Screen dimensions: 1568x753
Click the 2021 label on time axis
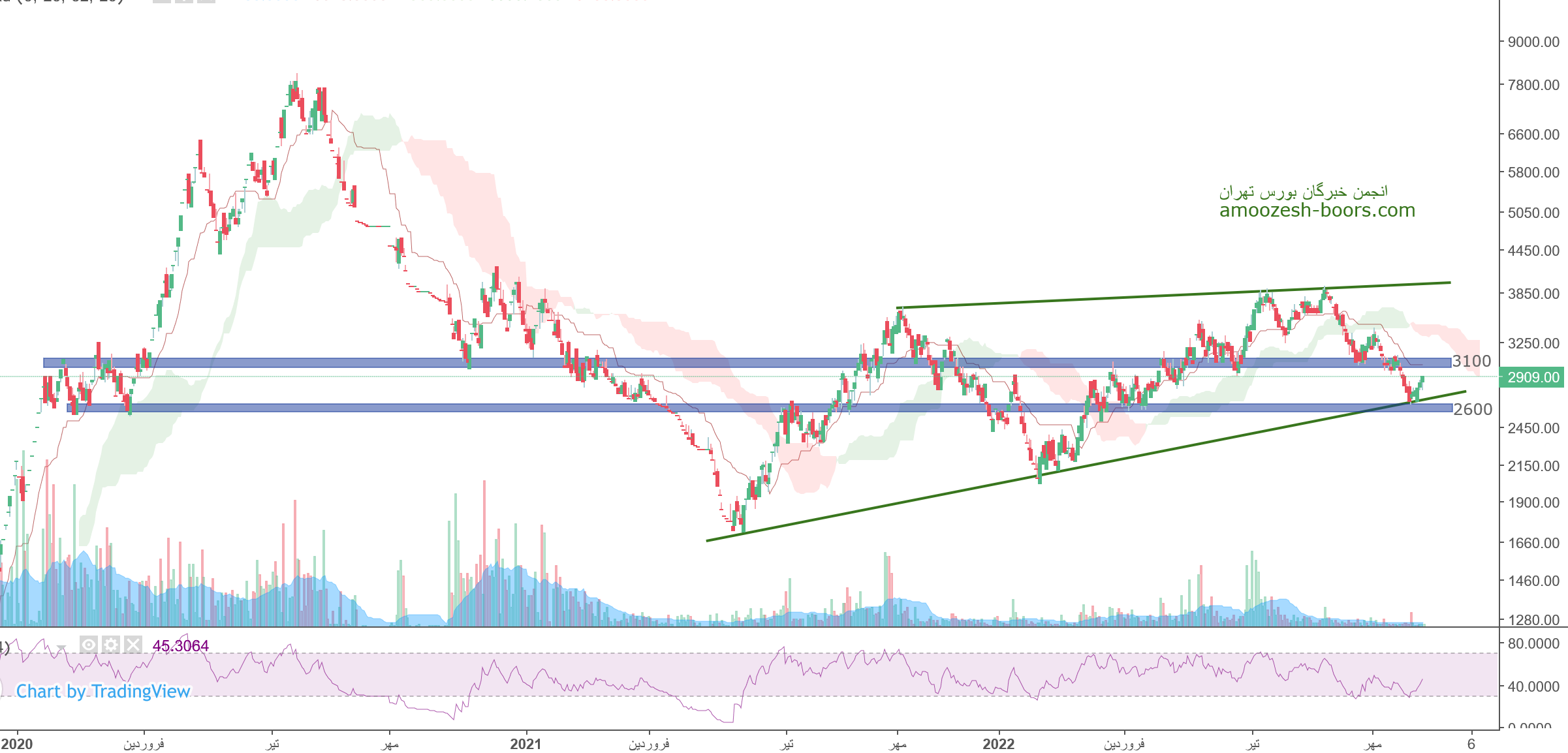point(525,744)
